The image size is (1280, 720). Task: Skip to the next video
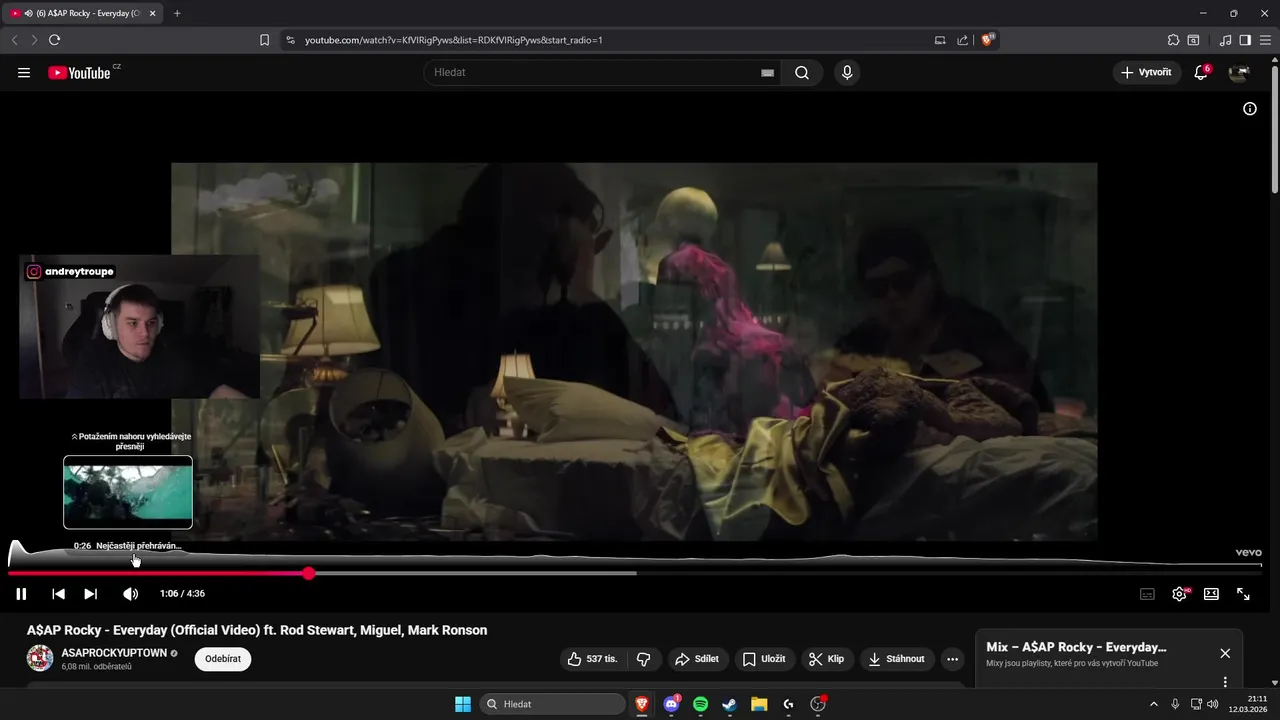coord(91,594)
